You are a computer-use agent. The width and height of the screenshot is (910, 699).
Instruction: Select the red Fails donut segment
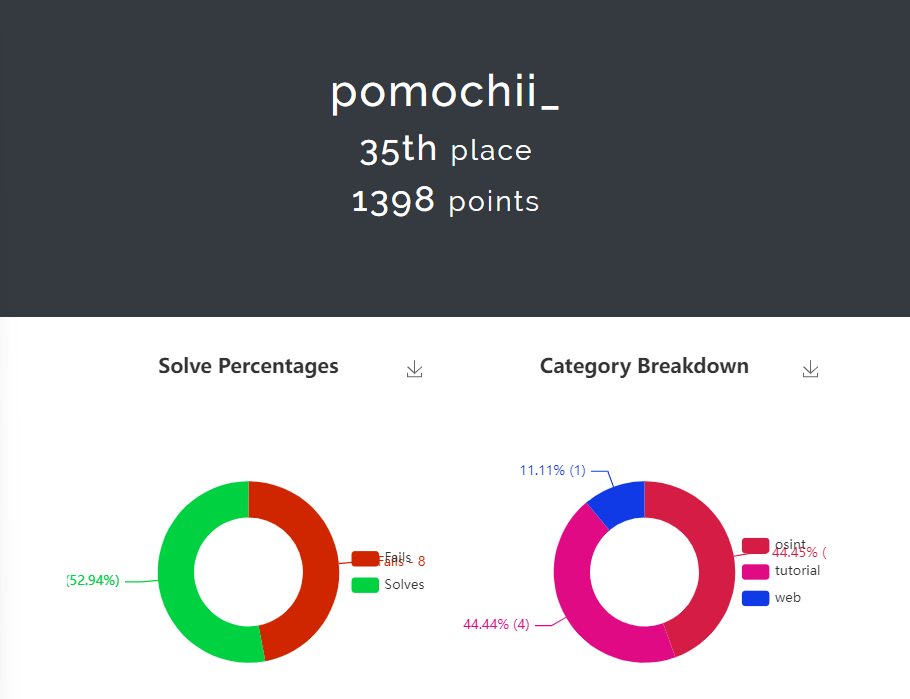pyautogui.click(x=318, y=570)
